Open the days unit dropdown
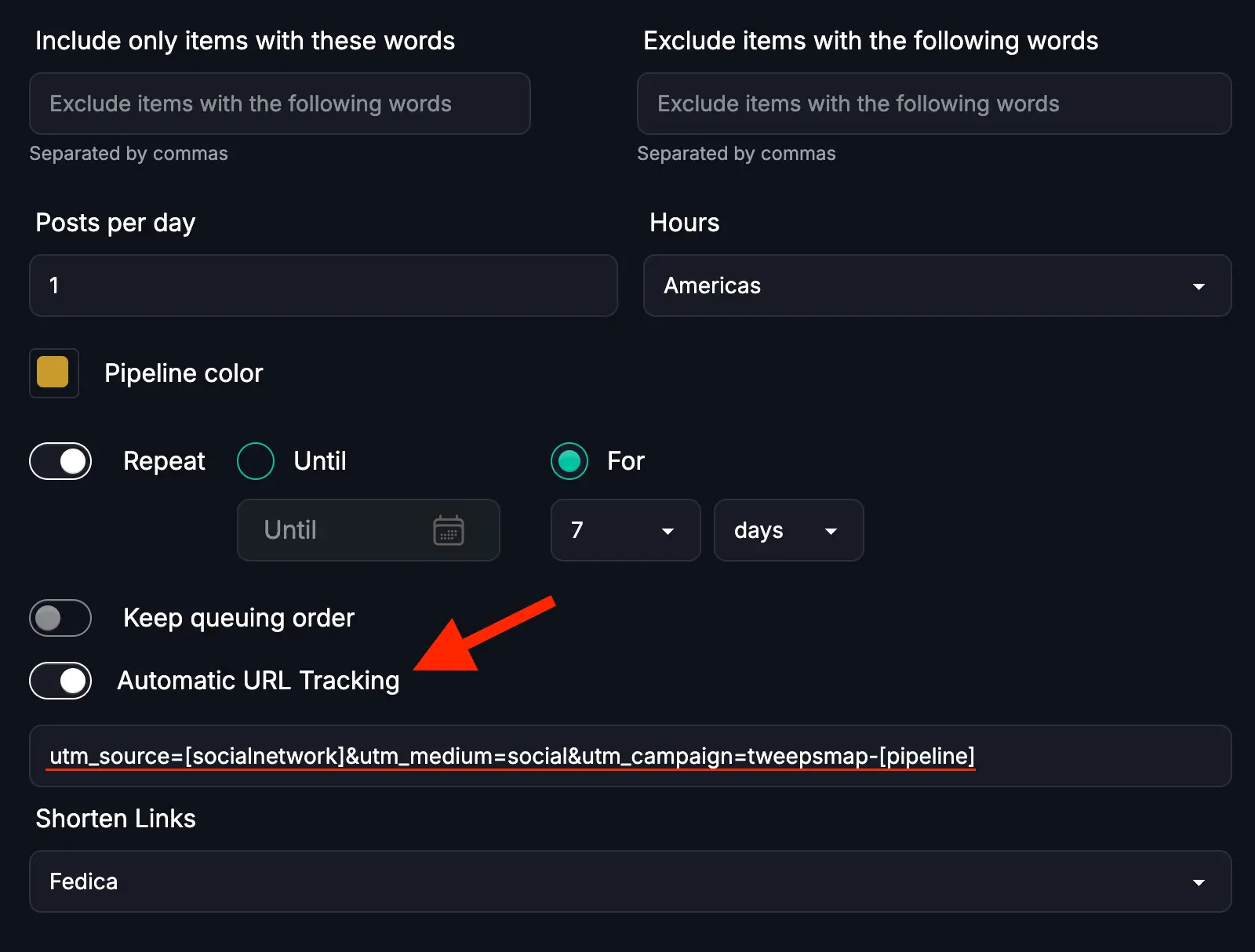The height and width of the screenshot is (952, 1255). pyautogui.click(x=788, y=530)
